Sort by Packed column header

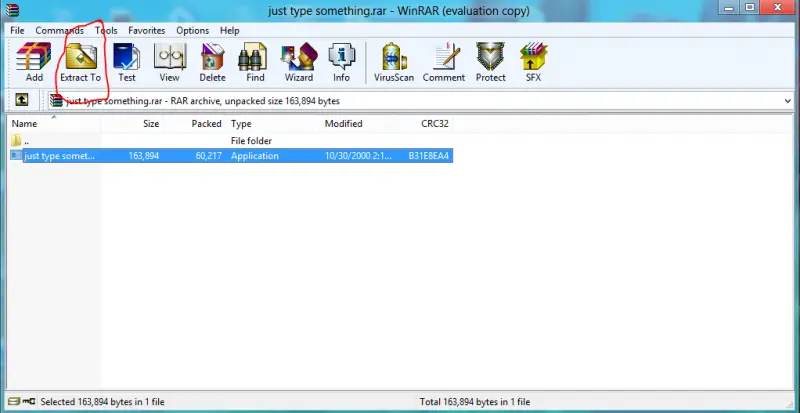pos(194,124)
